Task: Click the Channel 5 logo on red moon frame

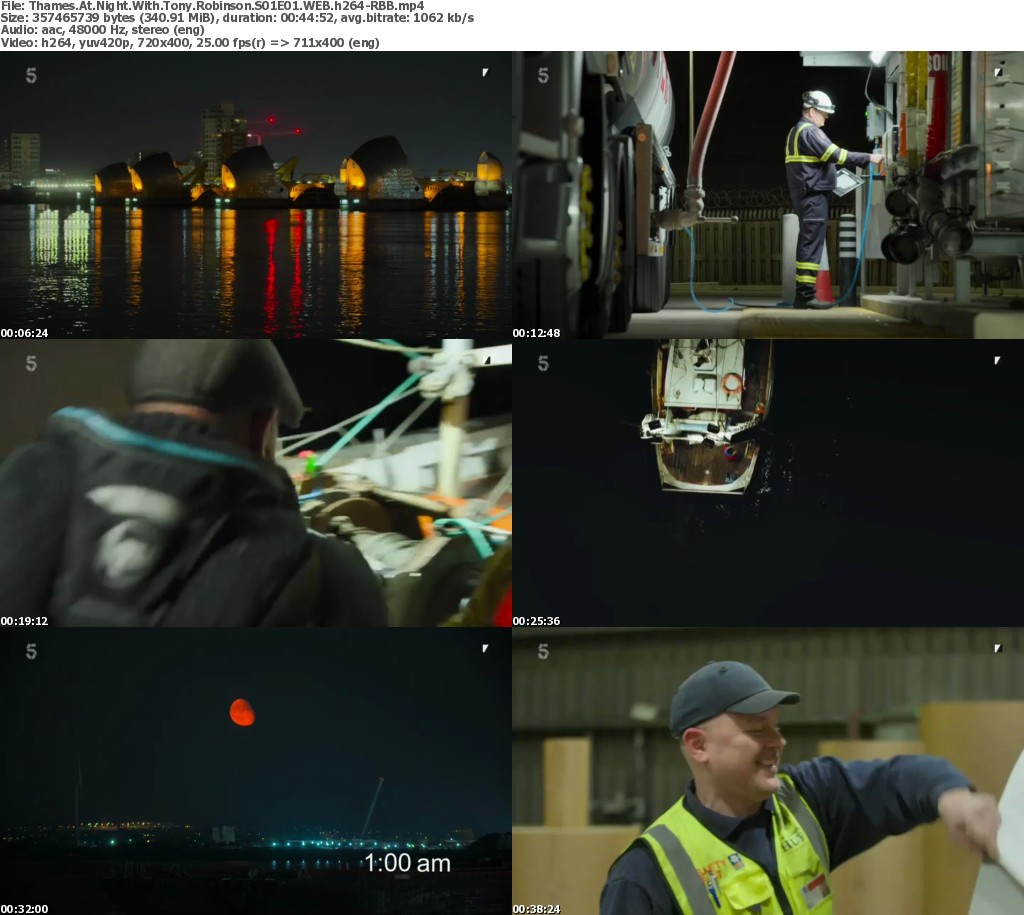Action: [x=31, y=651]
